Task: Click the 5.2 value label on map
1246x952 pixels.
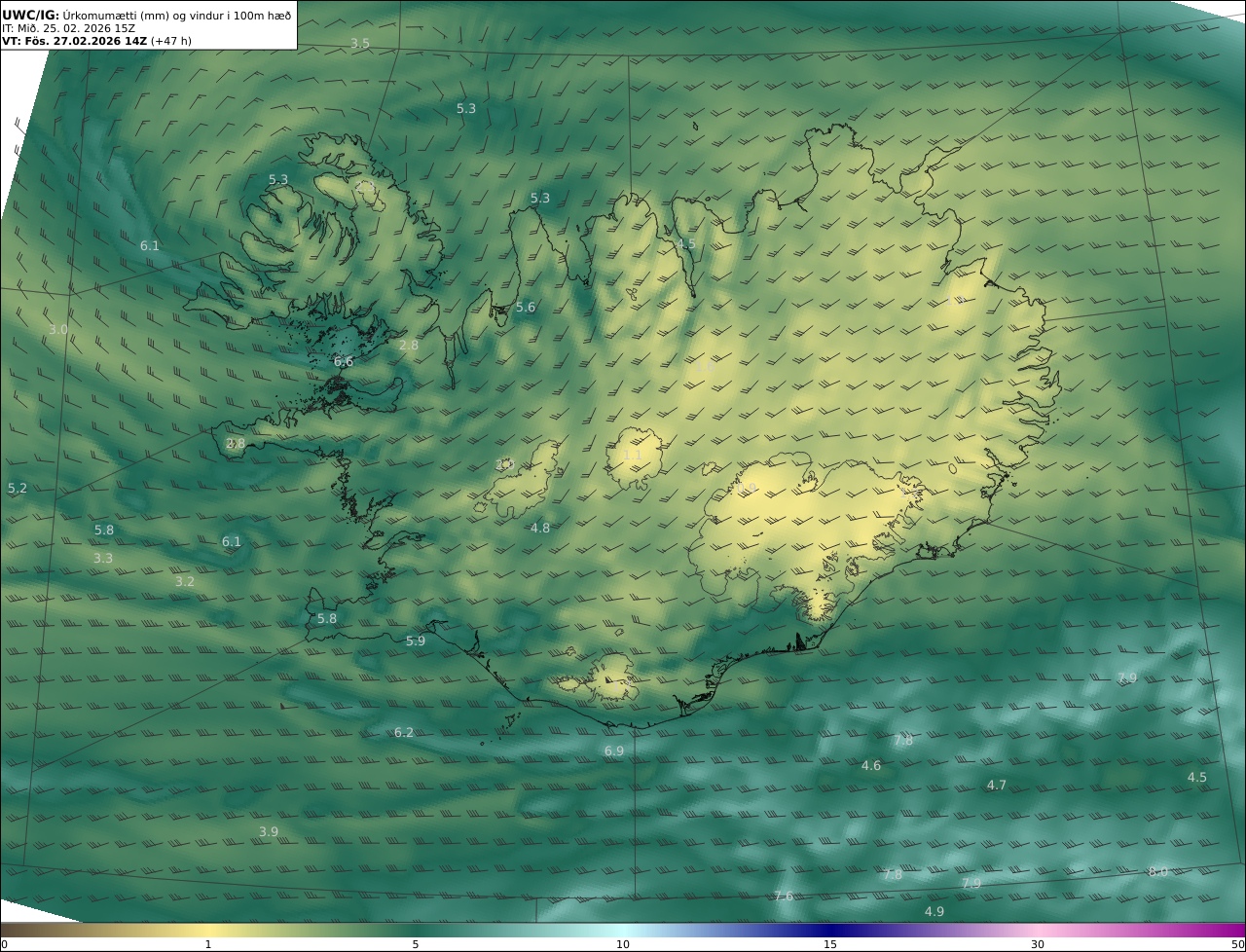Action: click(18, 489)
